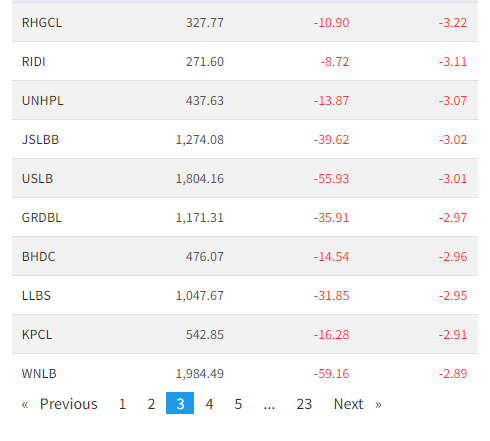Viewport: 490px width, 441px height.
Task: Open page 2 of the results
Action: (151, 404)
